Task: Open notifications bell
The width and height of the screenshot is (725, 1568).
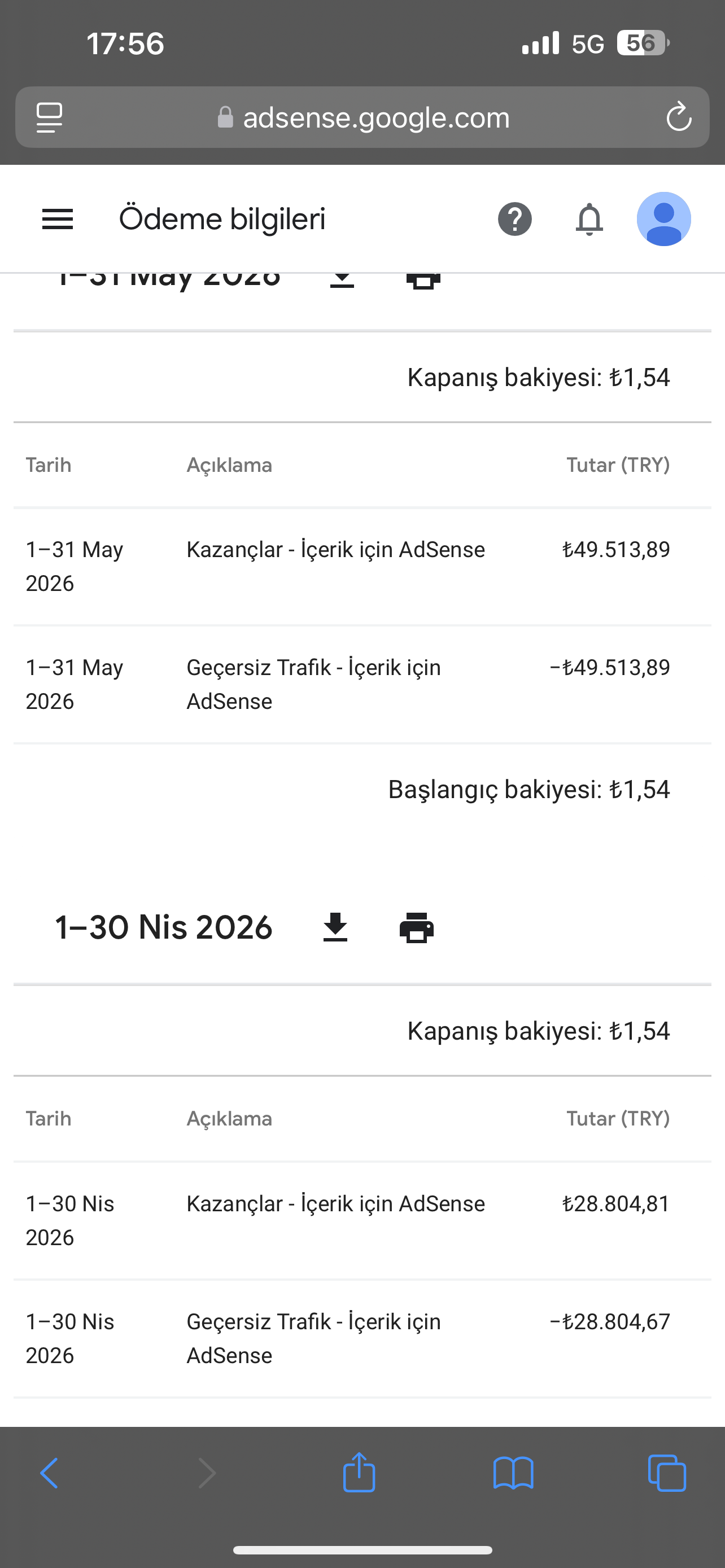Action: [589, 219]
